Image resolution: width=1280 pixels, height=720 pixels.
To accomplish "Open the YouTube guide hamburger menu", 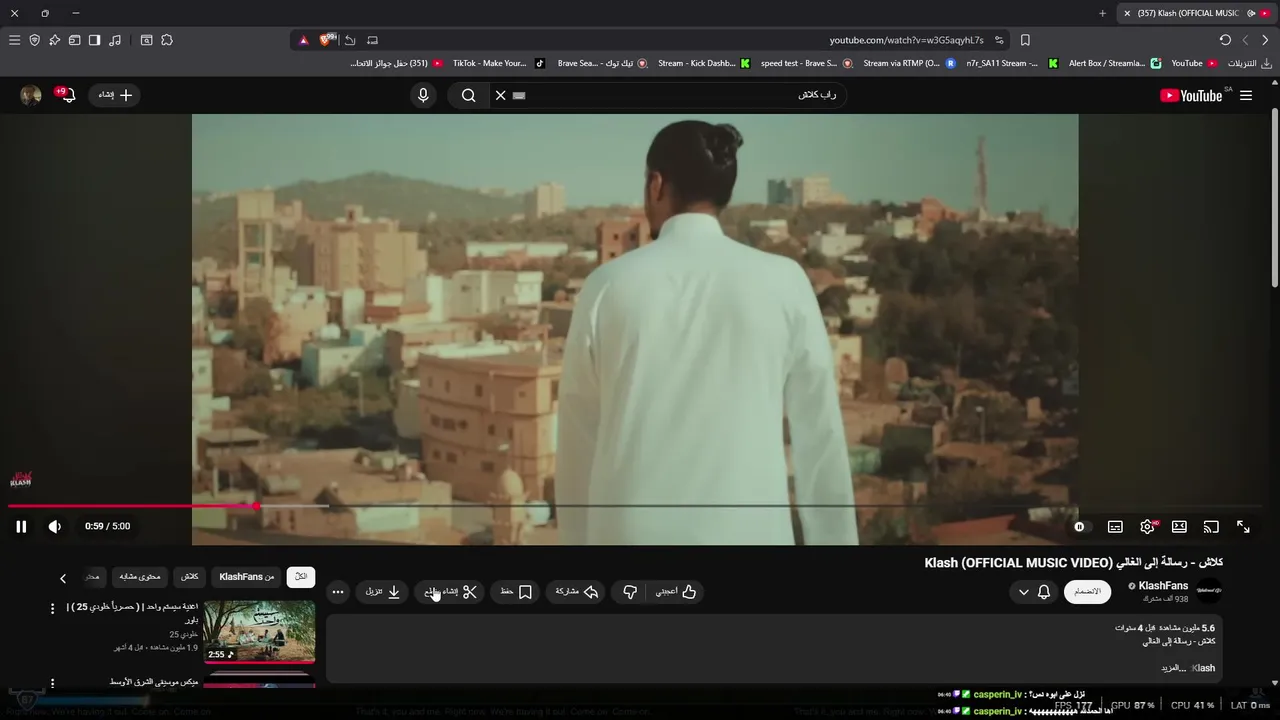I will [1246, 95].
